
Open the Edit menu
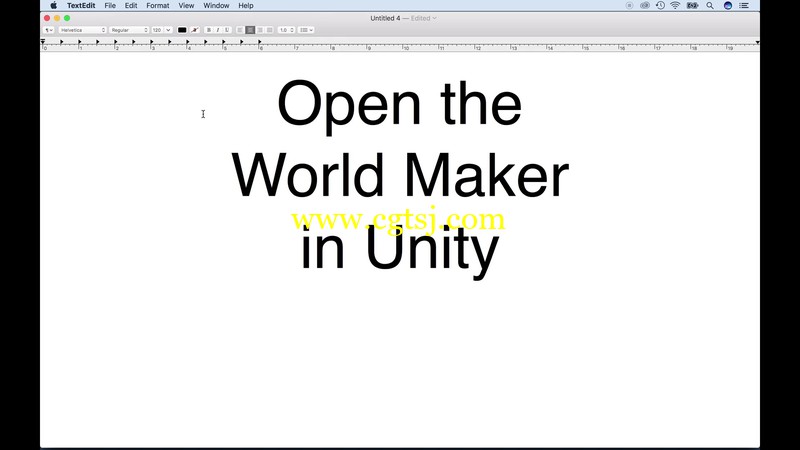click(x=131, y=6)
